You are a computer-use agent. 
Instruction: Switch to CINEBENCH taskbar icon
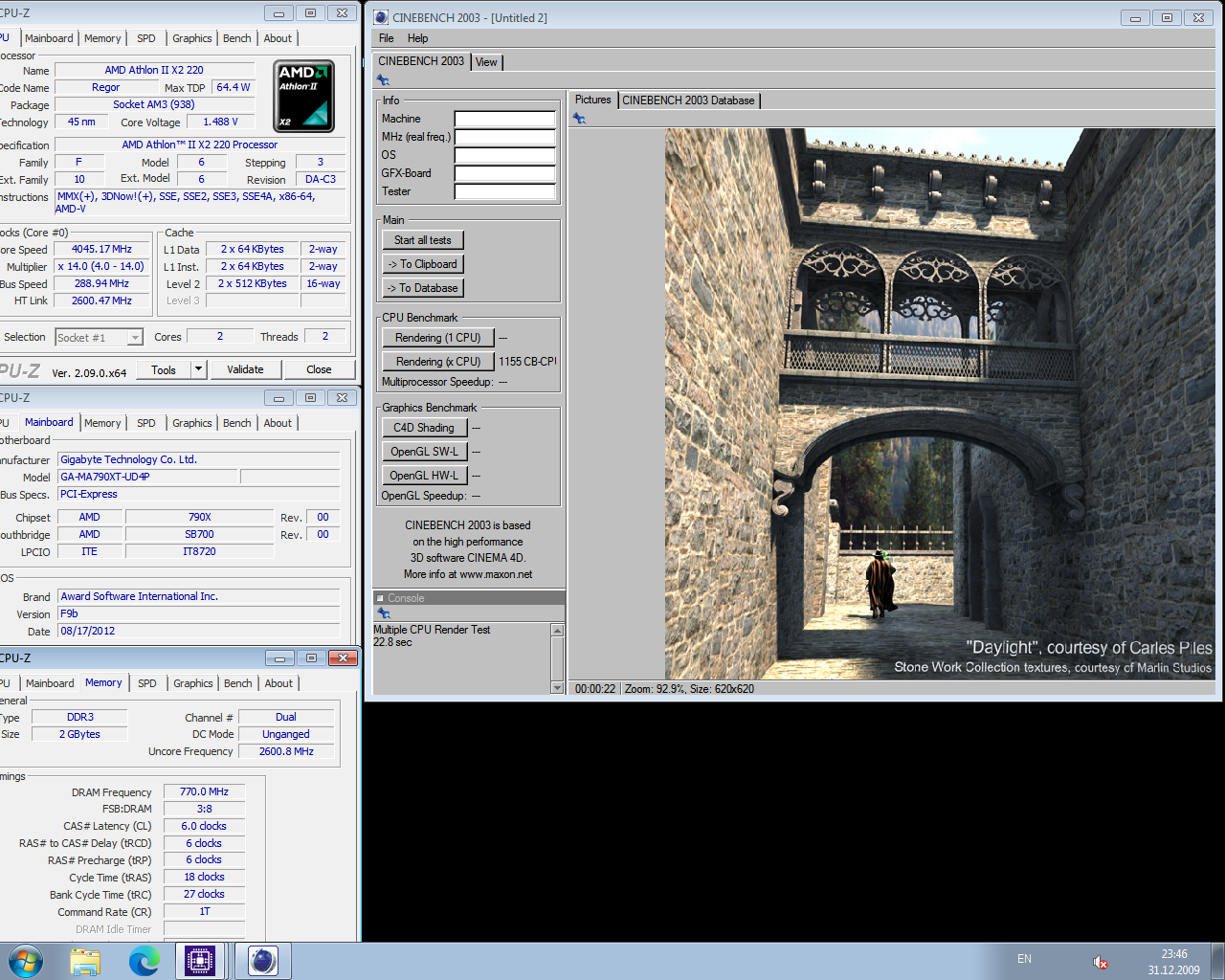coord(262,961)
